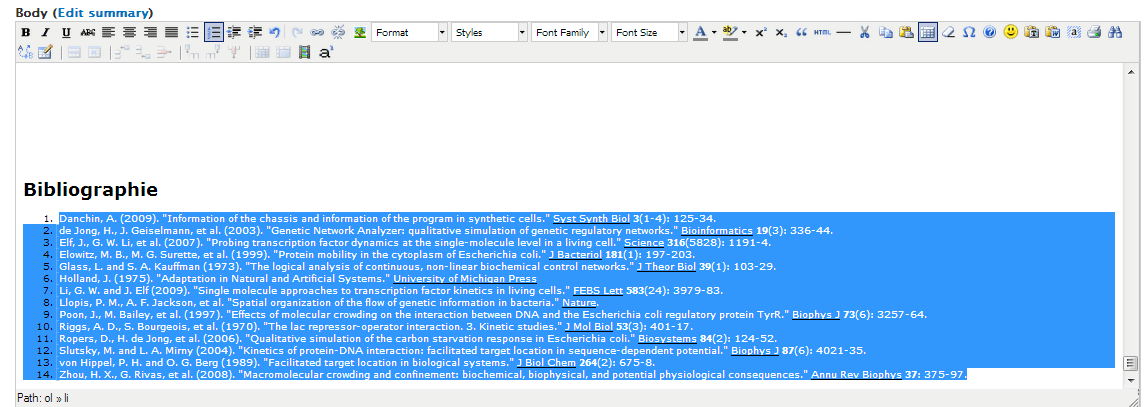Toggle italic text style

click(x=44, y=33)
